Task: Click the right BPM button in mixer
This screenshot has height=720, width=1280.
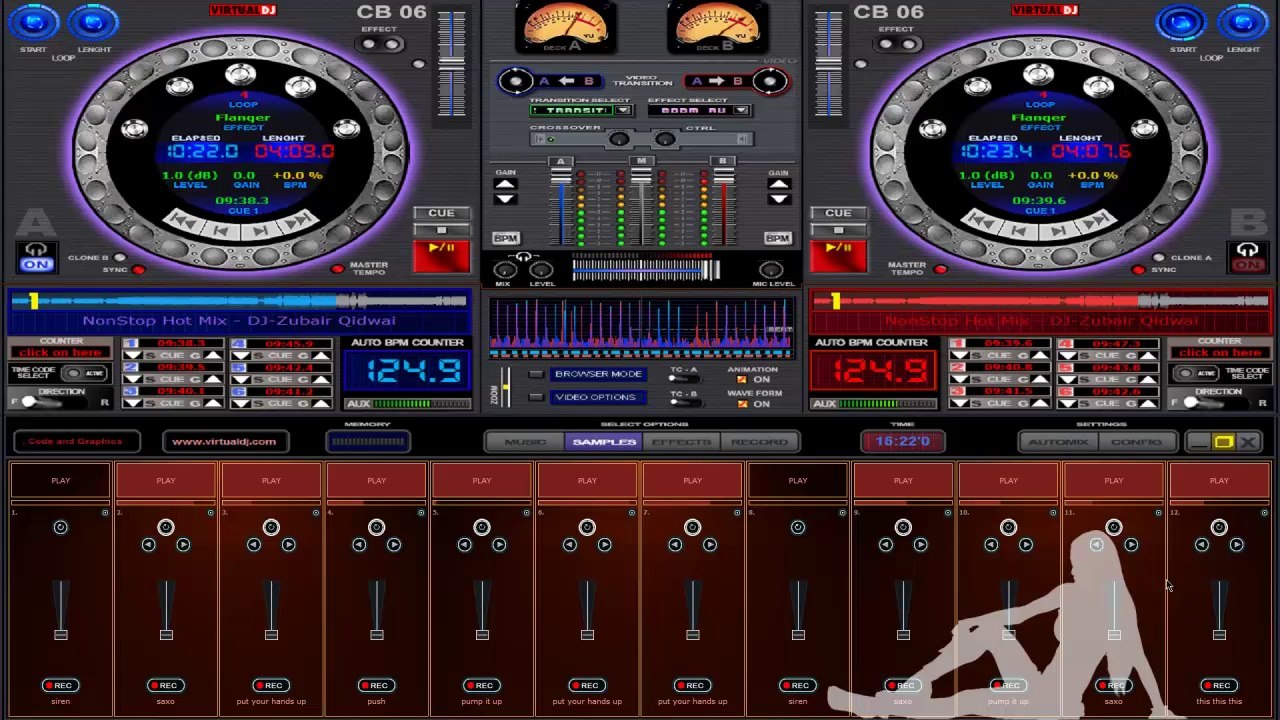Action: [x=778, y=238]
